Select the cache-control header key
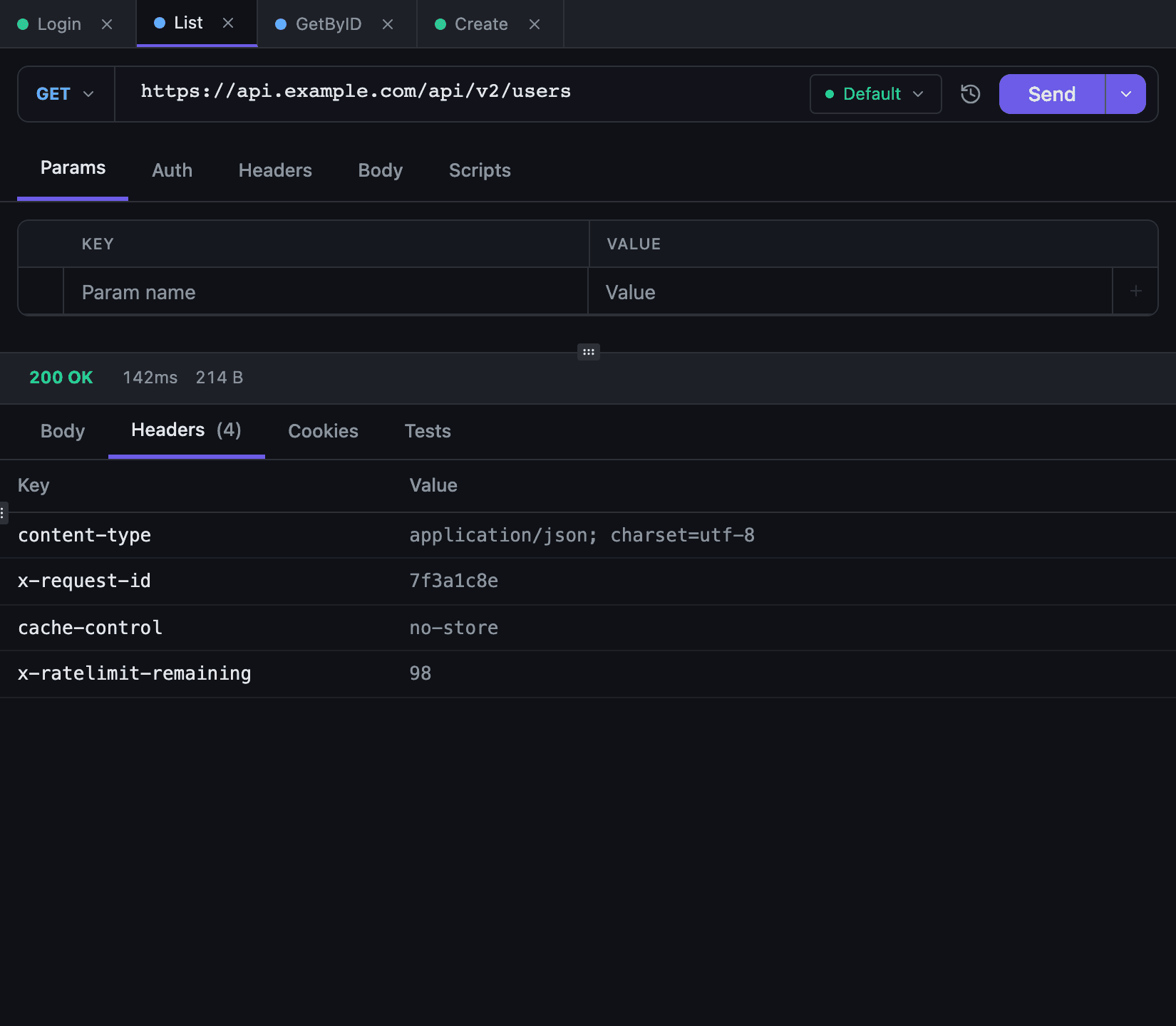Viewport: 1176px width, 1026px height. (90, 628)
